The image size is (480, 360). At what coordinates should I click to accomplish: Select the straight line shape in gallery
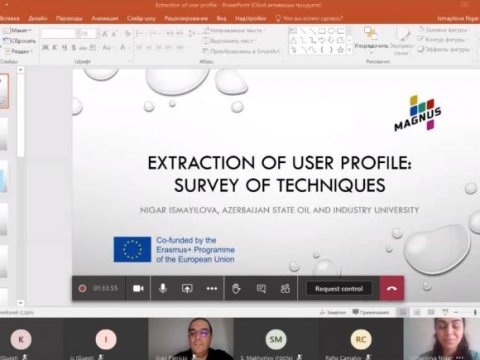[x=303, y=31]
